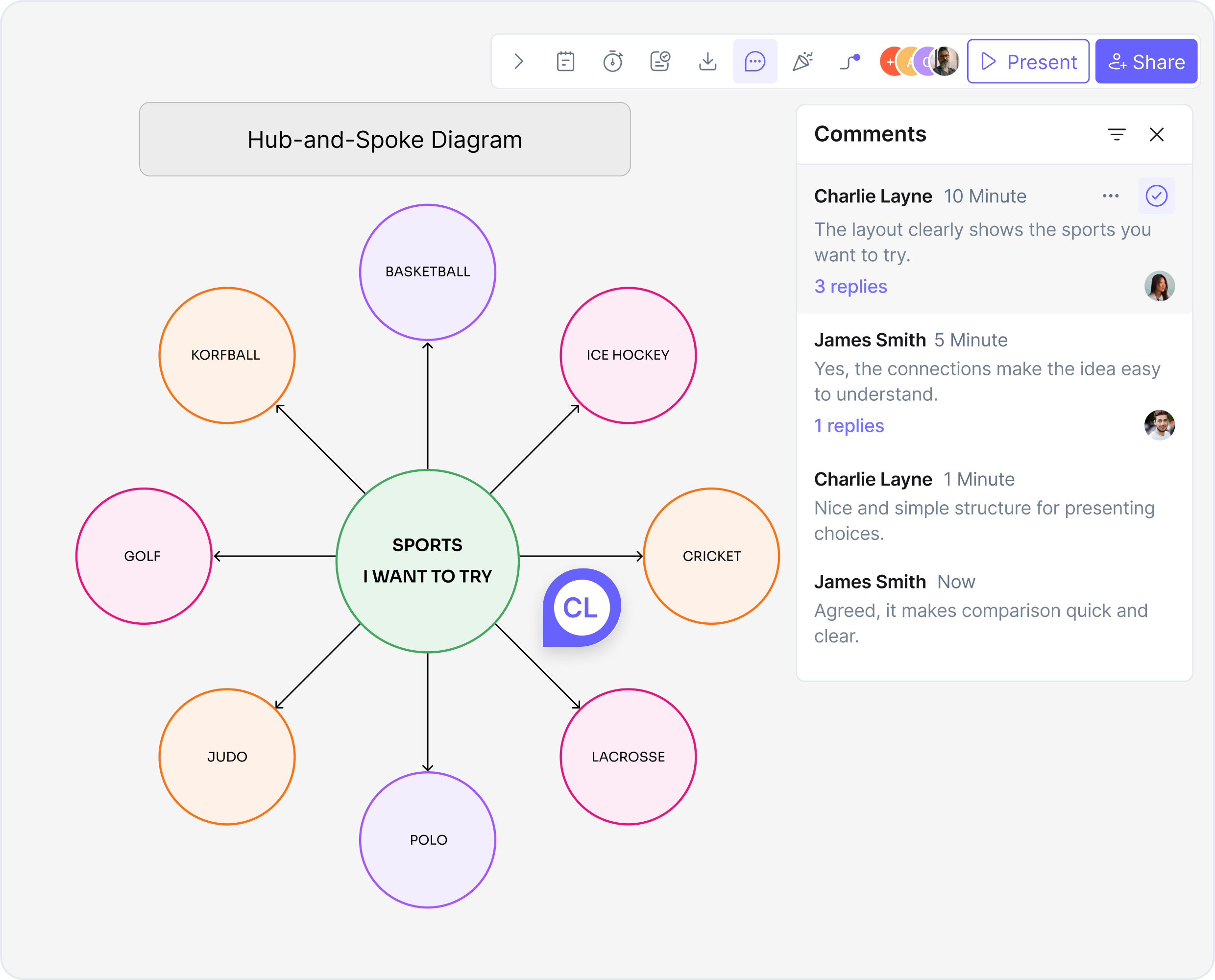Click the download export icon

click(707, 62)
